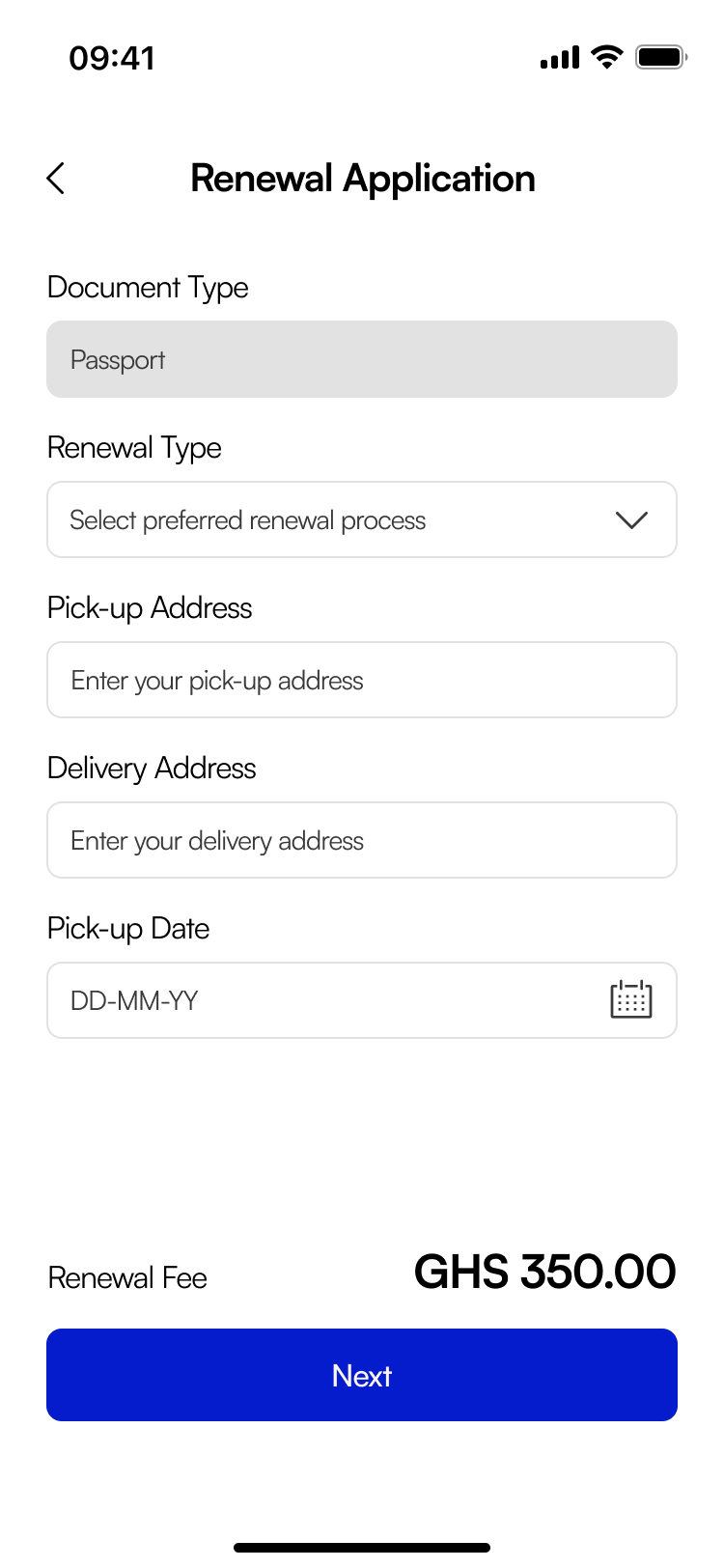Click the disabled Passport document type field

pyautogui.click(x=362, y=359)
